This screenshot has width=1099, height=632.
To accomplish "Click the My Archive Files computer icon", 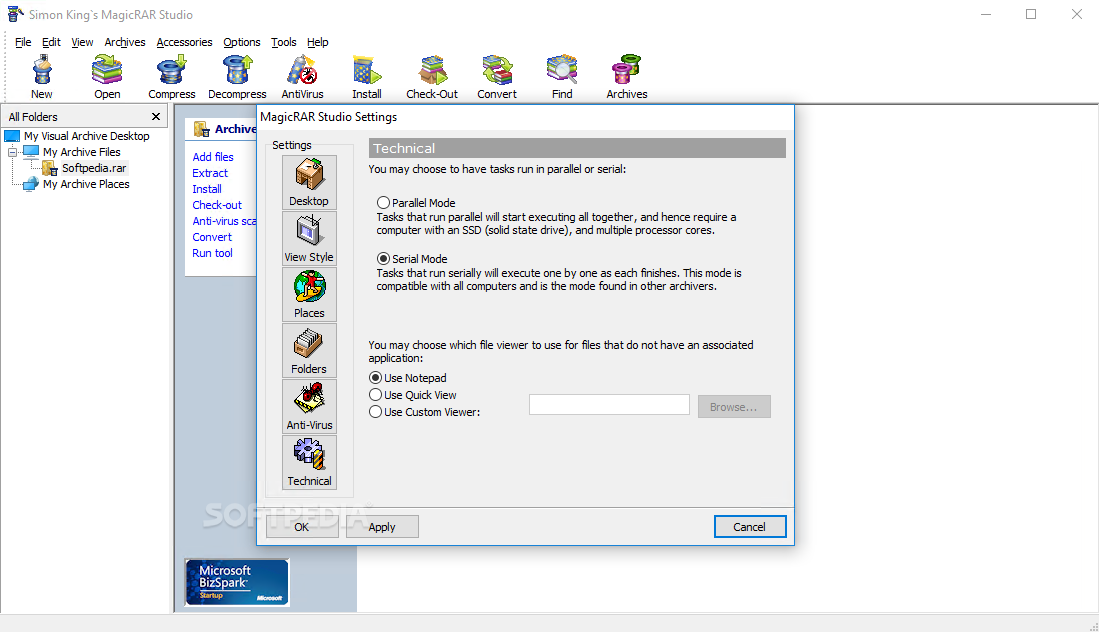I will tap(31, 152).
